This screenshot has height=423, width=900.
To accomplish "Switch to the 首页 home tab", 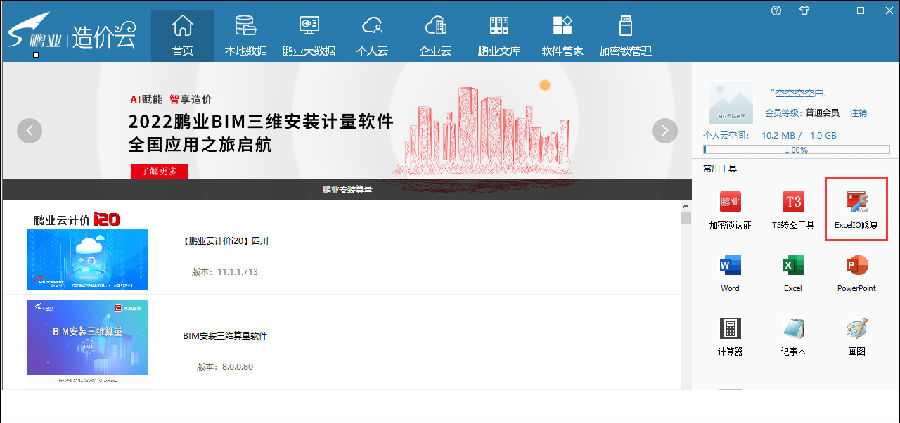I will pos(182,35).
